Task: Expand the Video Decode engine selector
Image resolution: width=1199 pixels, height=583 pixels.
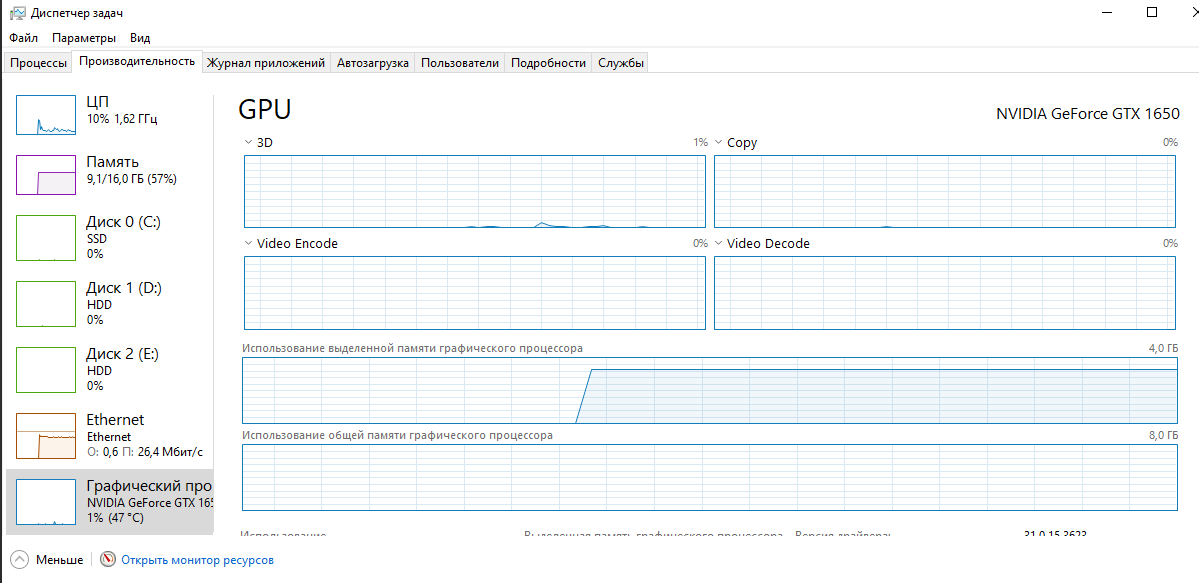Action: click(x=719, y=244)
